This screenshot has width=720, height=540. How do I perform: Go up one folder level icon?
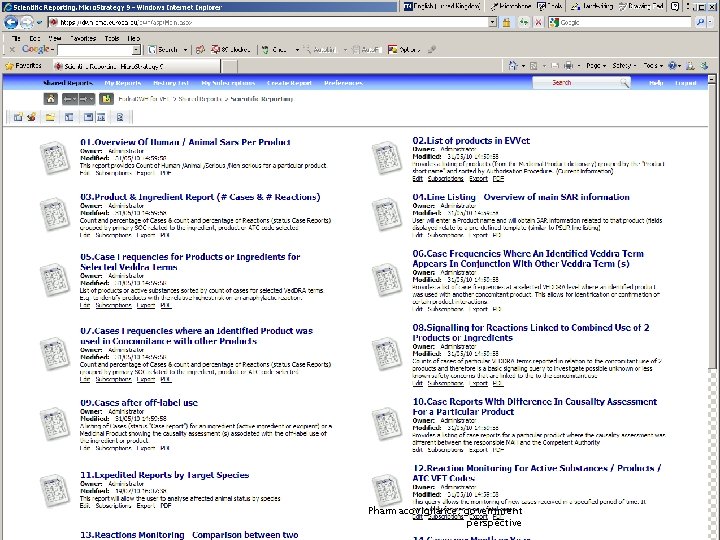click(107, 99)
